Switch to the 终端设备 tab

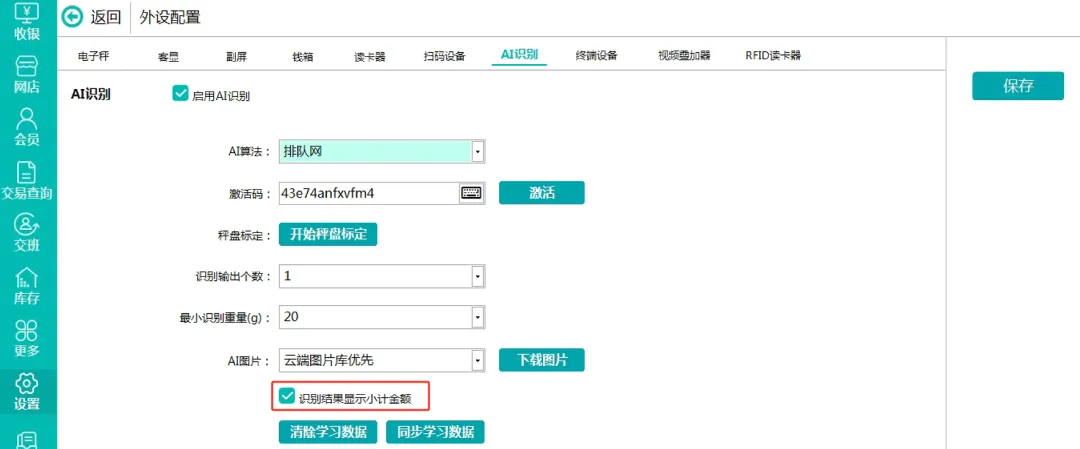pos(596,56)
